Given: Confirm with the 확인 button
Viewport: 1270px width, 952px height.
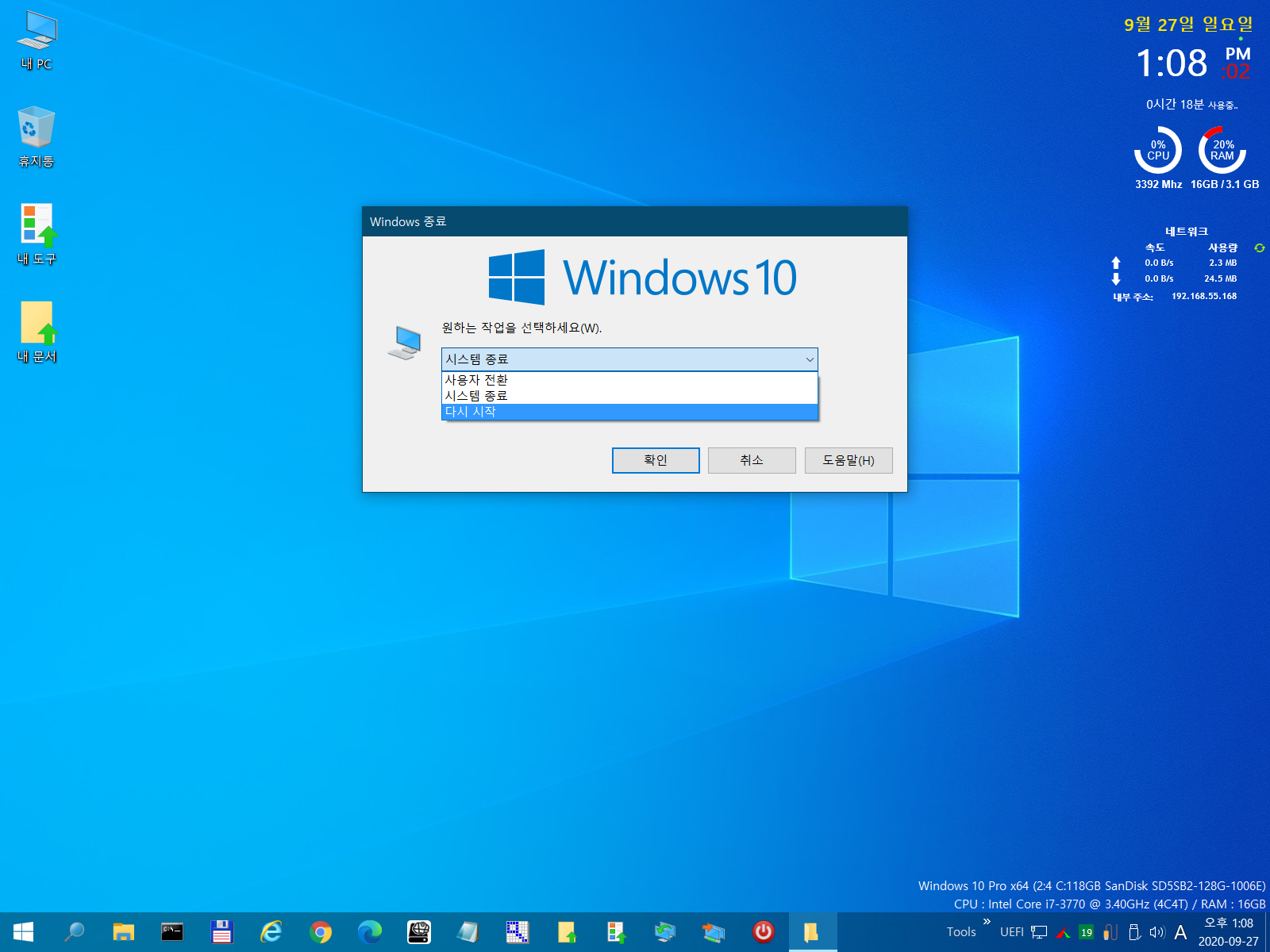Looking at the screenshot, I should tap(656, 460).
